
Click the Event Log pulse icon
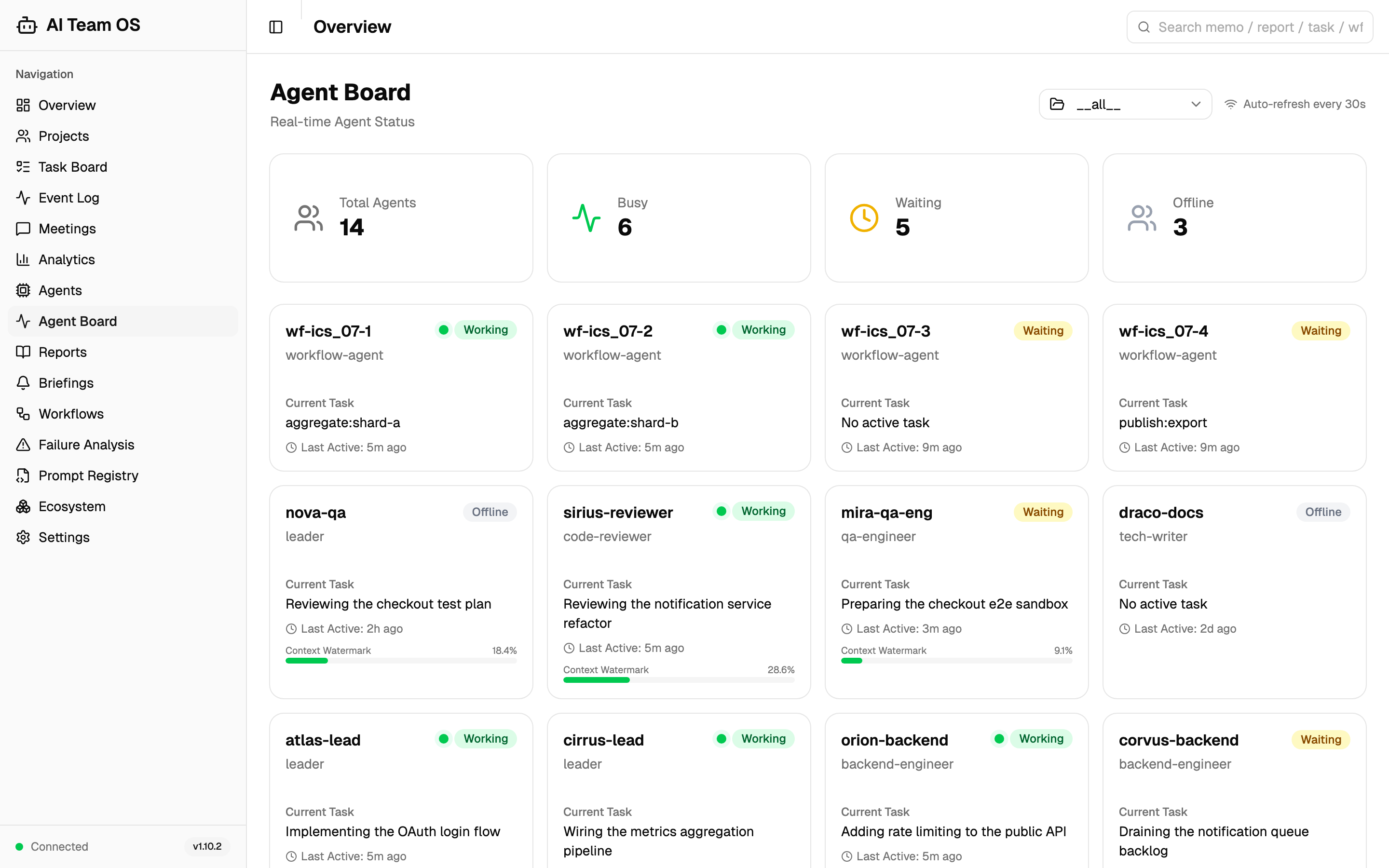(23, 198)
